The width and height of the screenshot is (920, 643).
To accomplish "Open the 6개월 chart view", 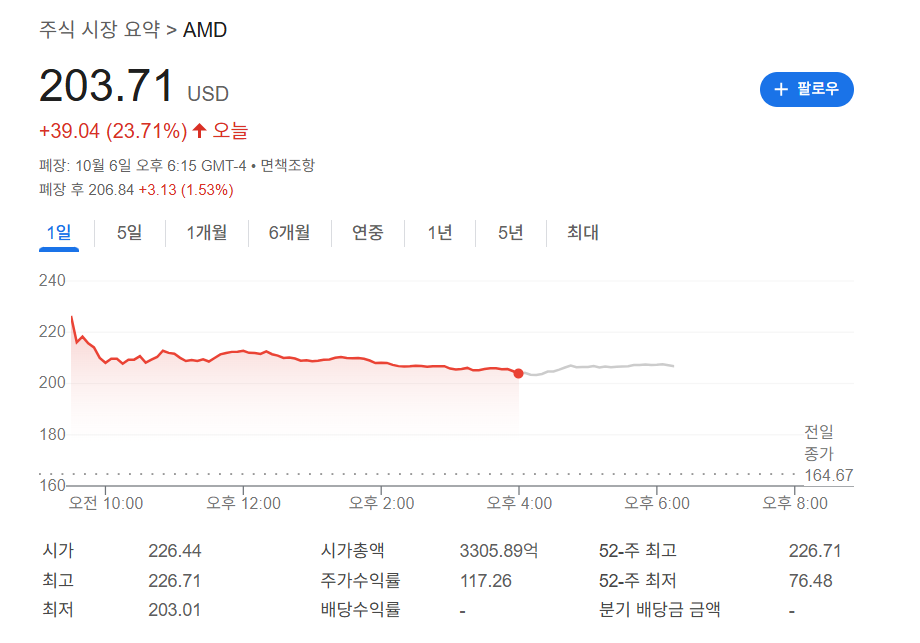I will click(x=289, y=233).
